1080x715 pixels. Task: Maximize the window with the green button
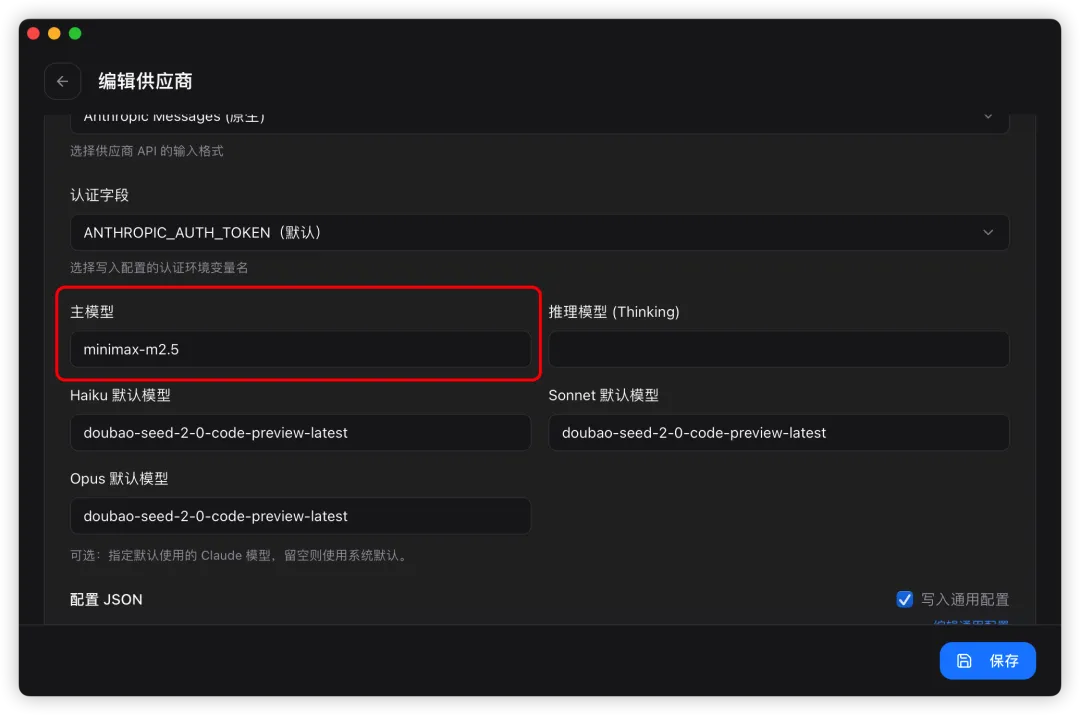coord(75,34)
